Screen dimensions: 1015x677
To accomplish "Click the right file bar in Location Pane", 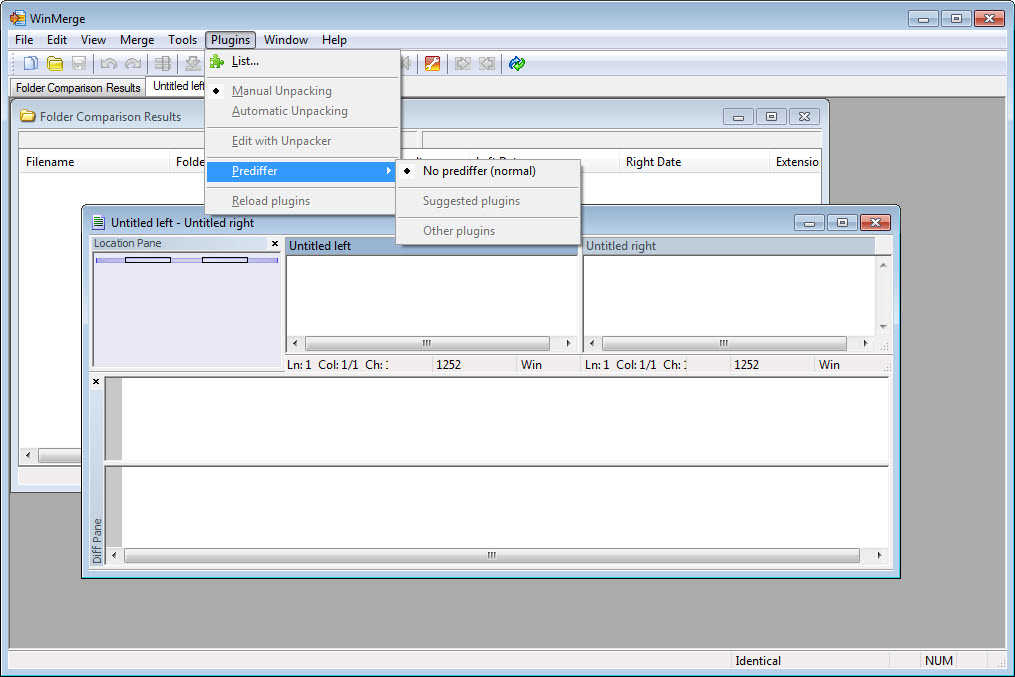I will point(225,260).
